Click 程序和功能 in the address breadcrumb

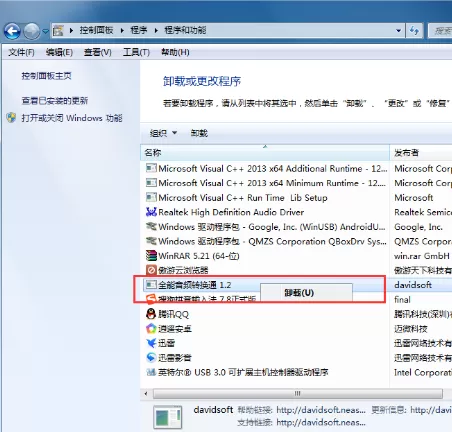[x=185, y=30]
